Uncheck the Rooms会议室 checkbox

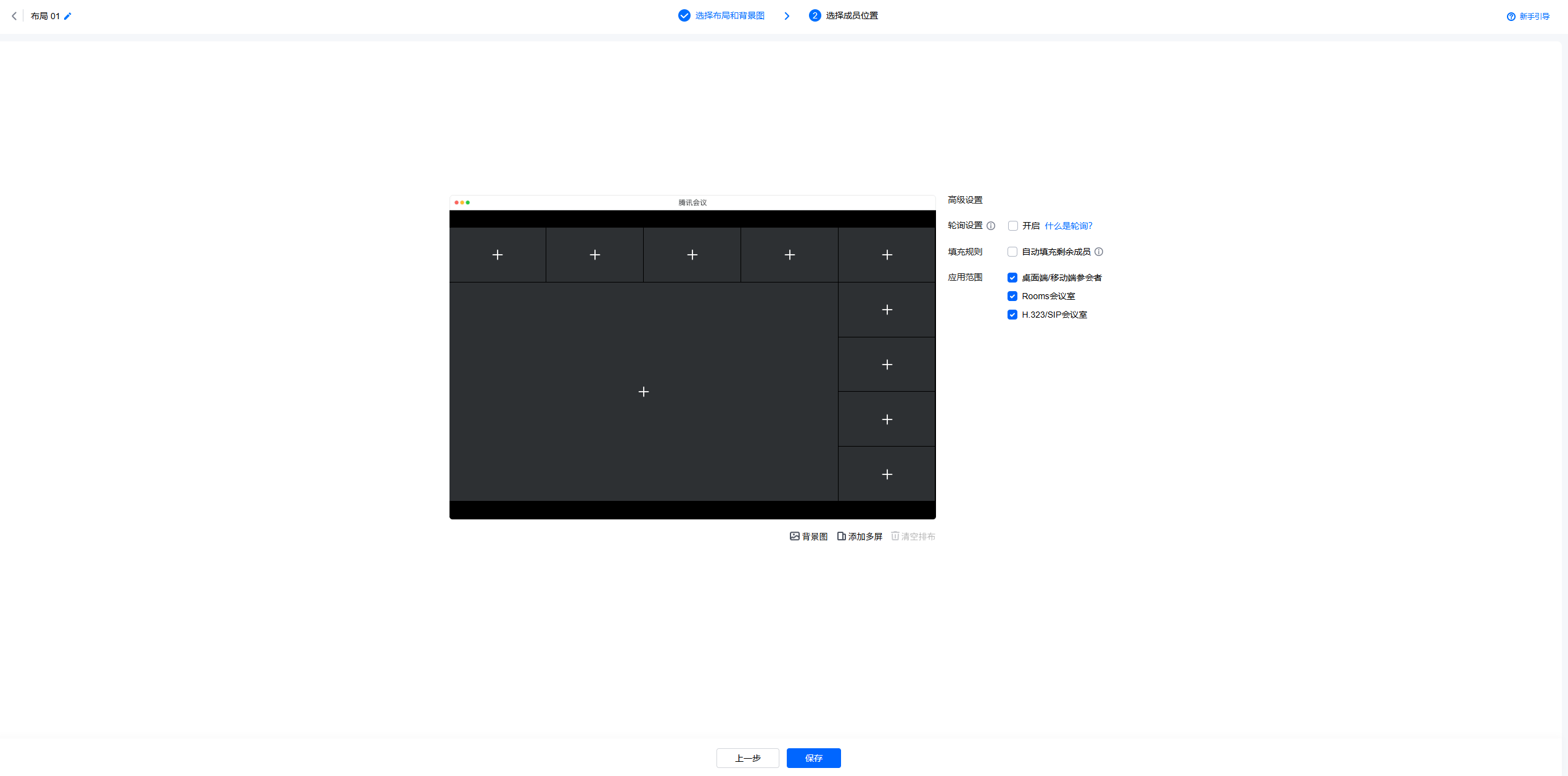click(1012, 296)
